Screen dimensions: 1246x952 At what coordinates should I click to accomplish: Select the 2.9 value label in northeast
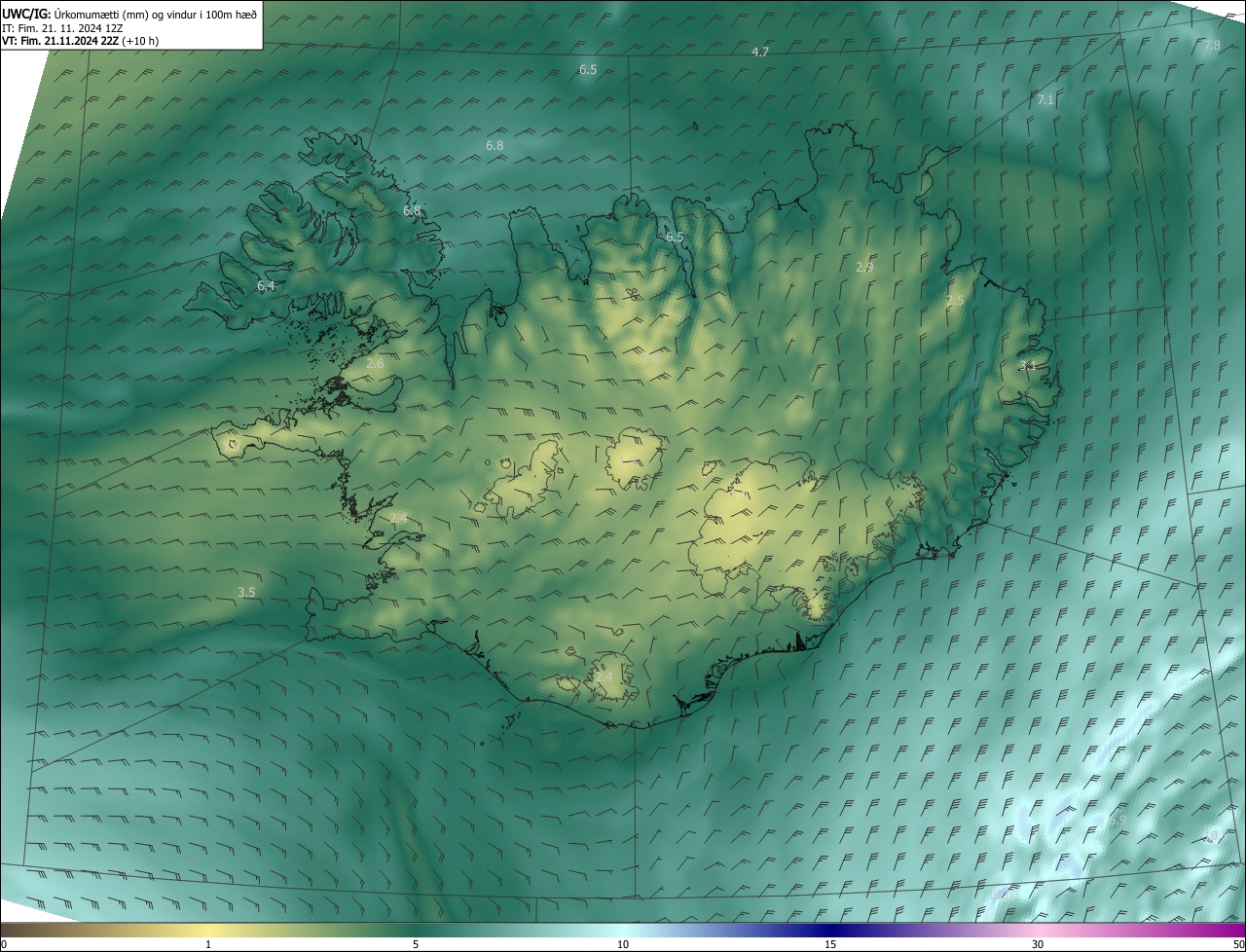pyautogui.click(x=864, y=268)
